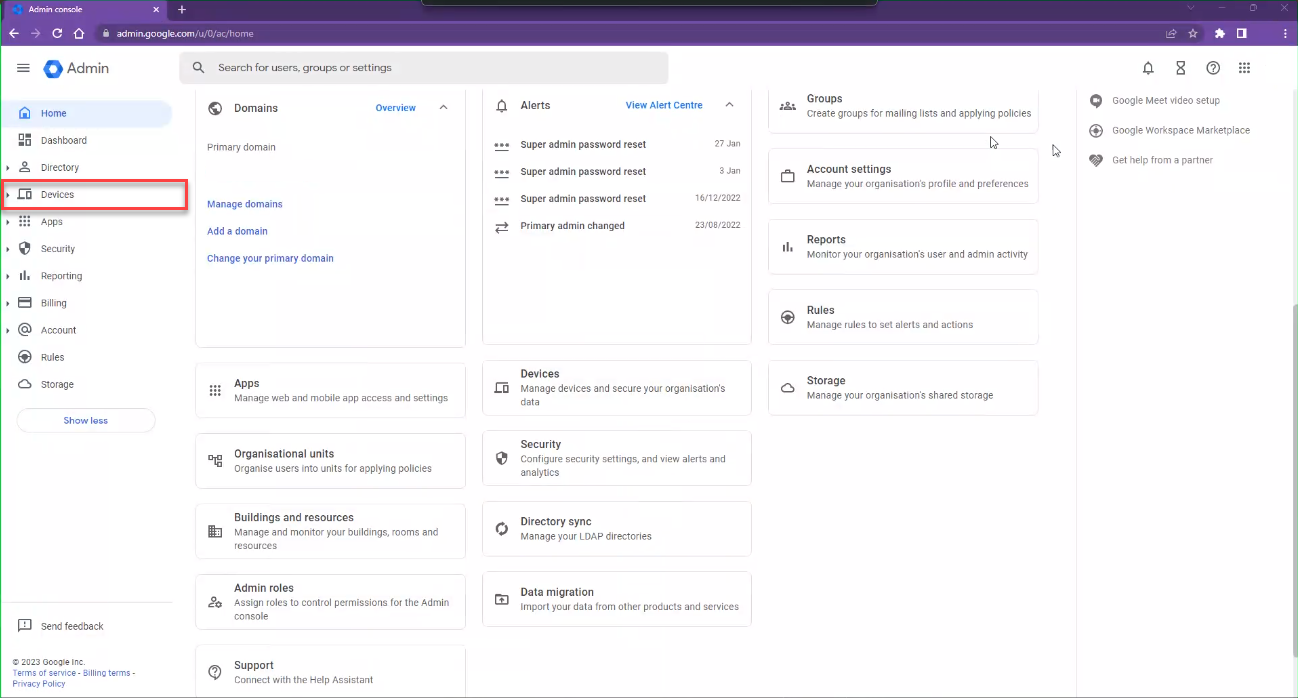The height and width of the screenshot is (698, 1298).
Task: Open the tasks hourglass icon
Action: pos(1180,68)
